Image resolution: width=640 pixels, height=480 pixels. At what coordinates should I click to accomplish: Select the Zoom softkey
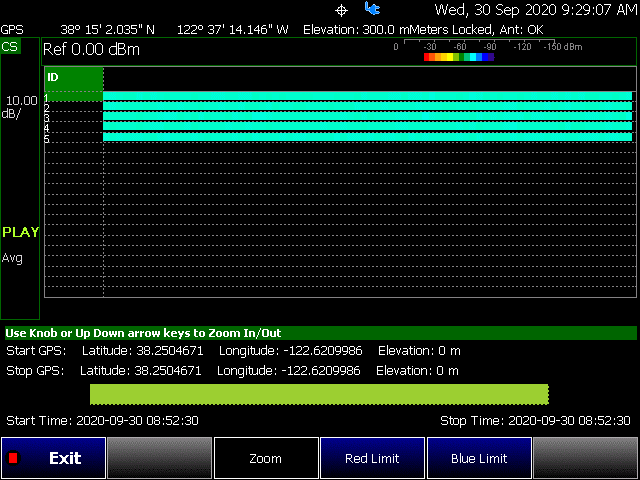(266, 458)
